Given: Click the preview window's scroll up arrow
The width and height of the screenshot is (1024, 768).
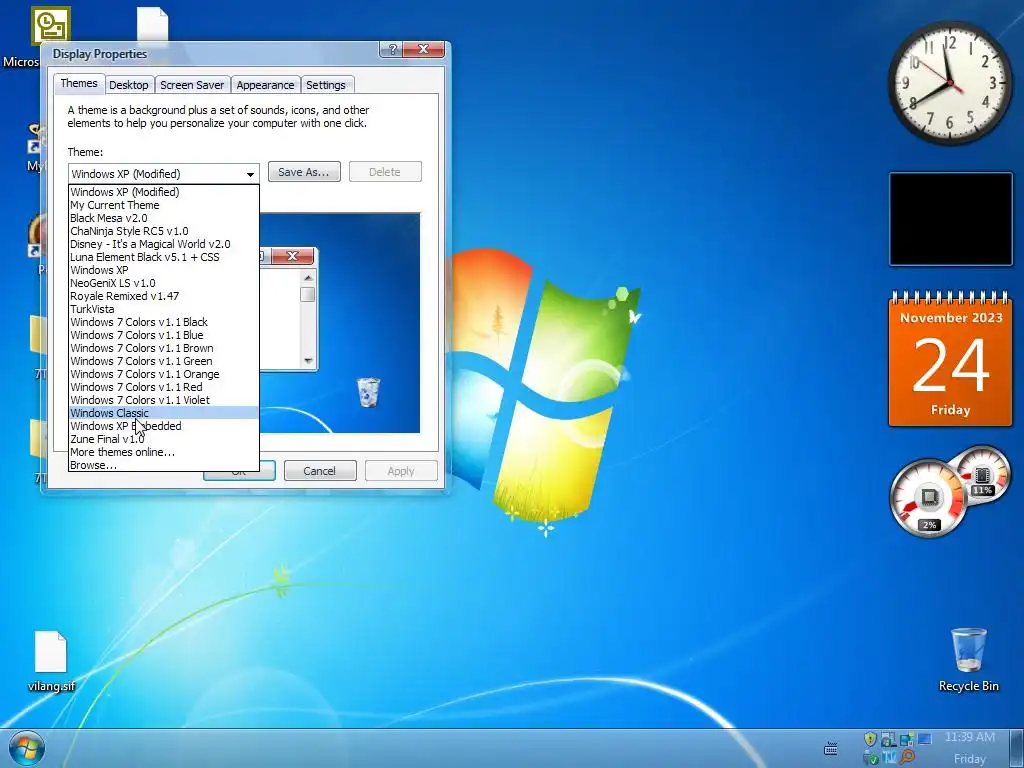Looking at the screenshot, I should point(308,278).
